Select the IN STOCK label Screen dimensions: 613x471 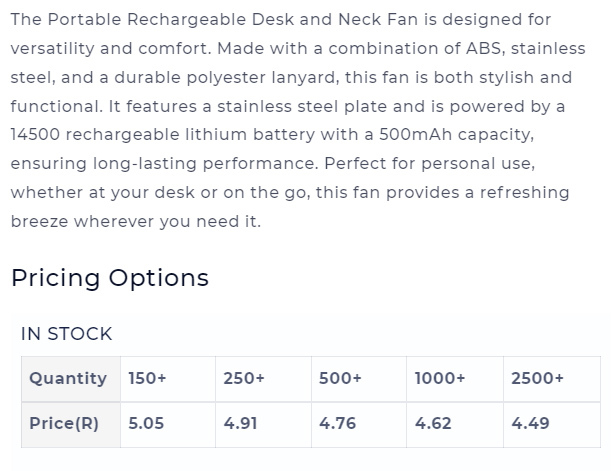(x=66, y=334)
